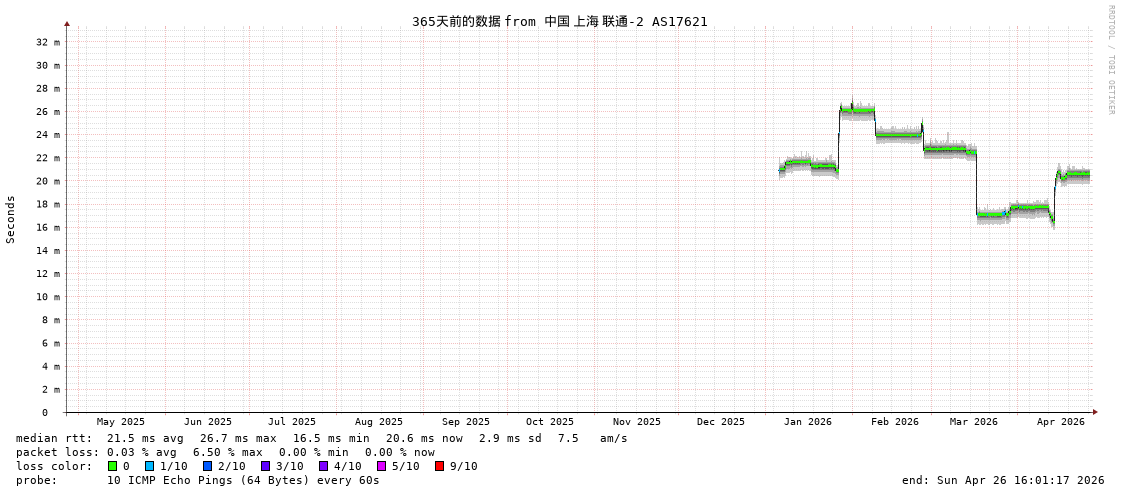The image size is (1121, 494).
Task: Click the packet loss statistics line
Action: point(225,452)
